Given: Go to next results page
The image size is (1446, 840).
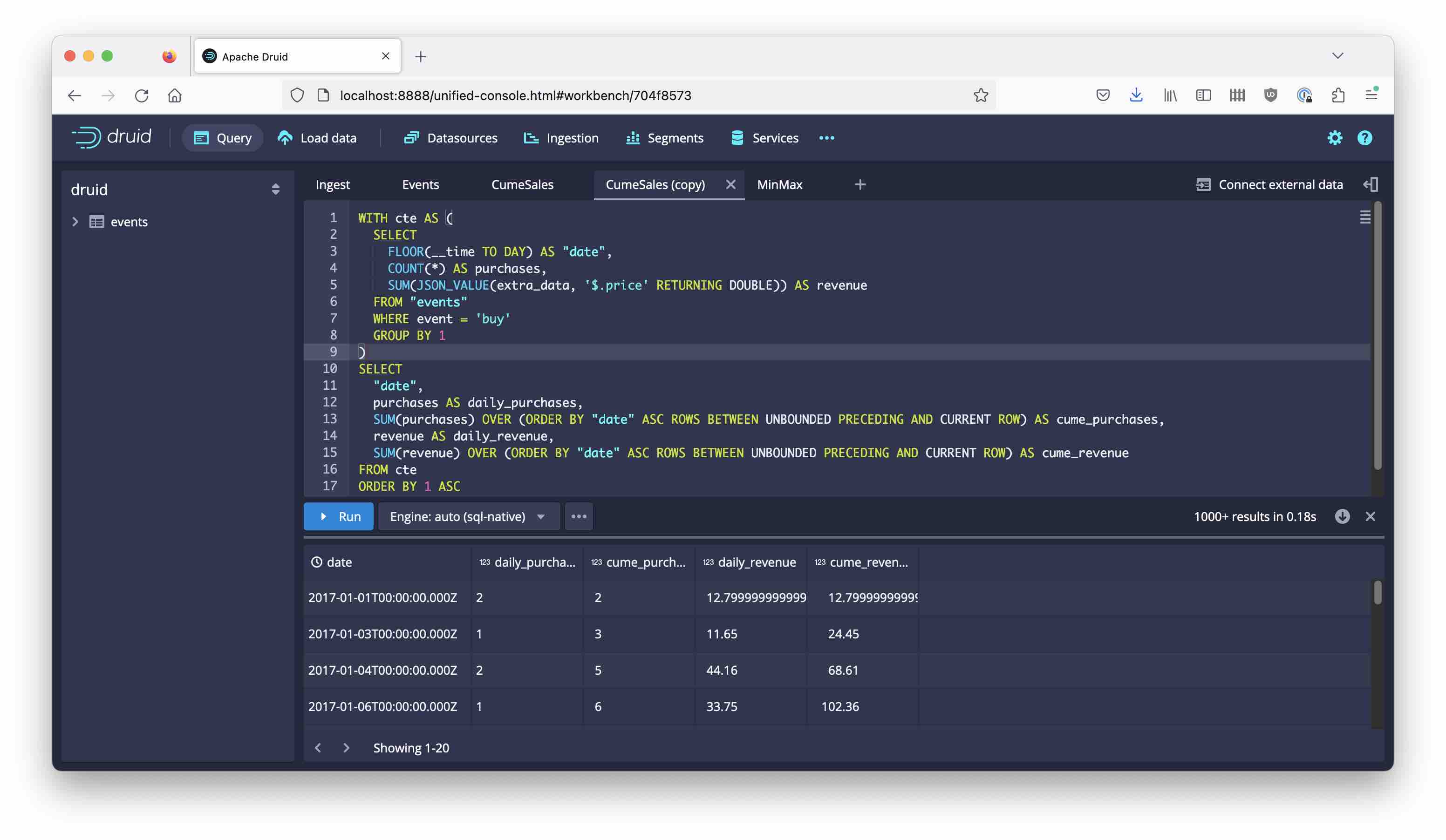Looking at the screenshot, I should click(x=347, y=747).
